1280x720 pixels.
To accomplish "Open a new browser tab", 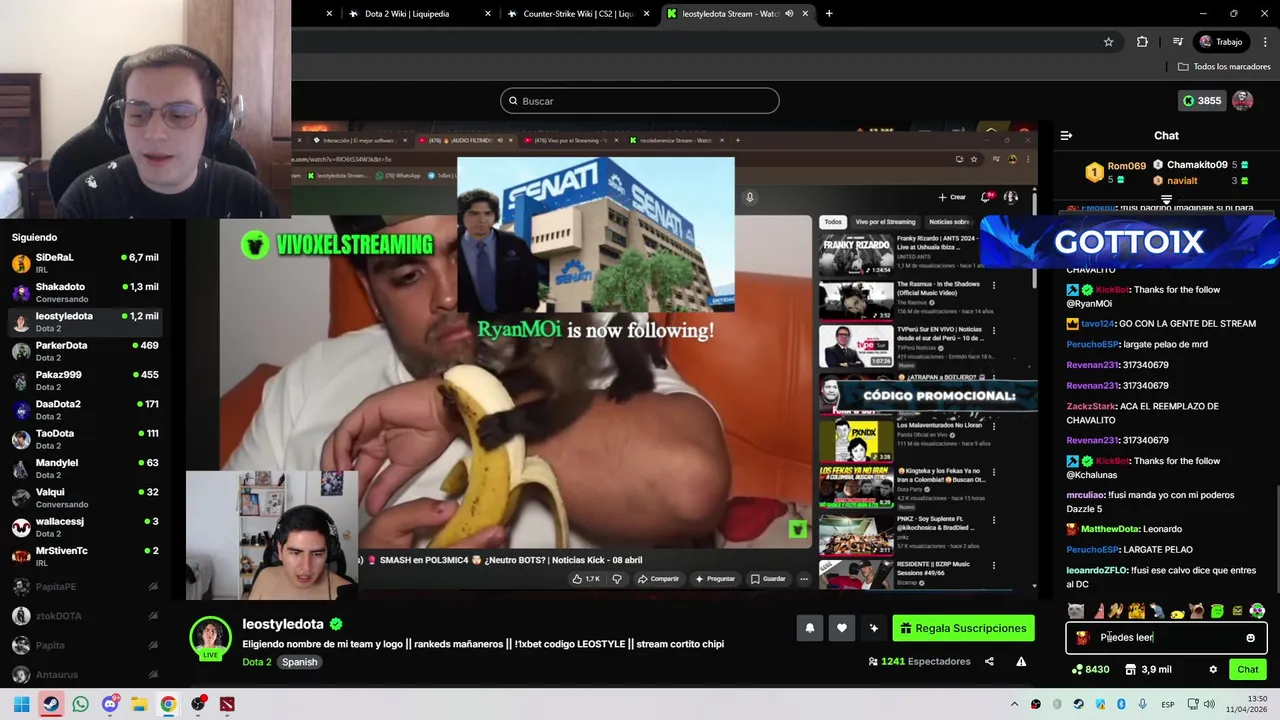I will pyautogui.click(x=829, y=14).
